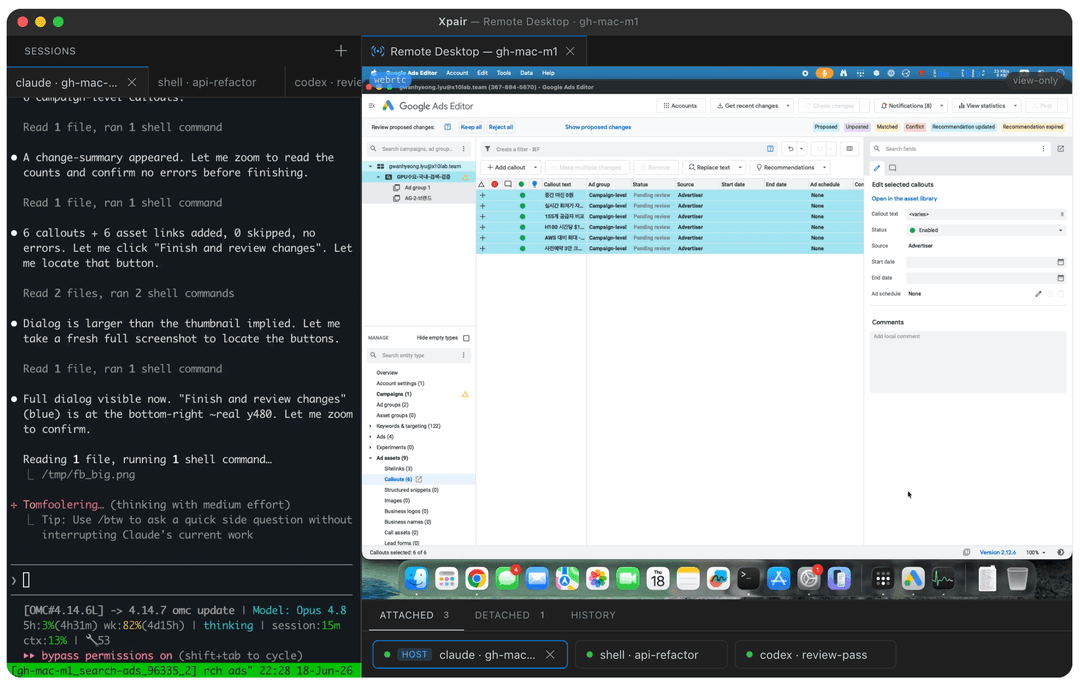Screen dimensions: 1080x684
Task: Select Campaigns (1) entity type
Action: pyautogui.click(x=394, y=394)
